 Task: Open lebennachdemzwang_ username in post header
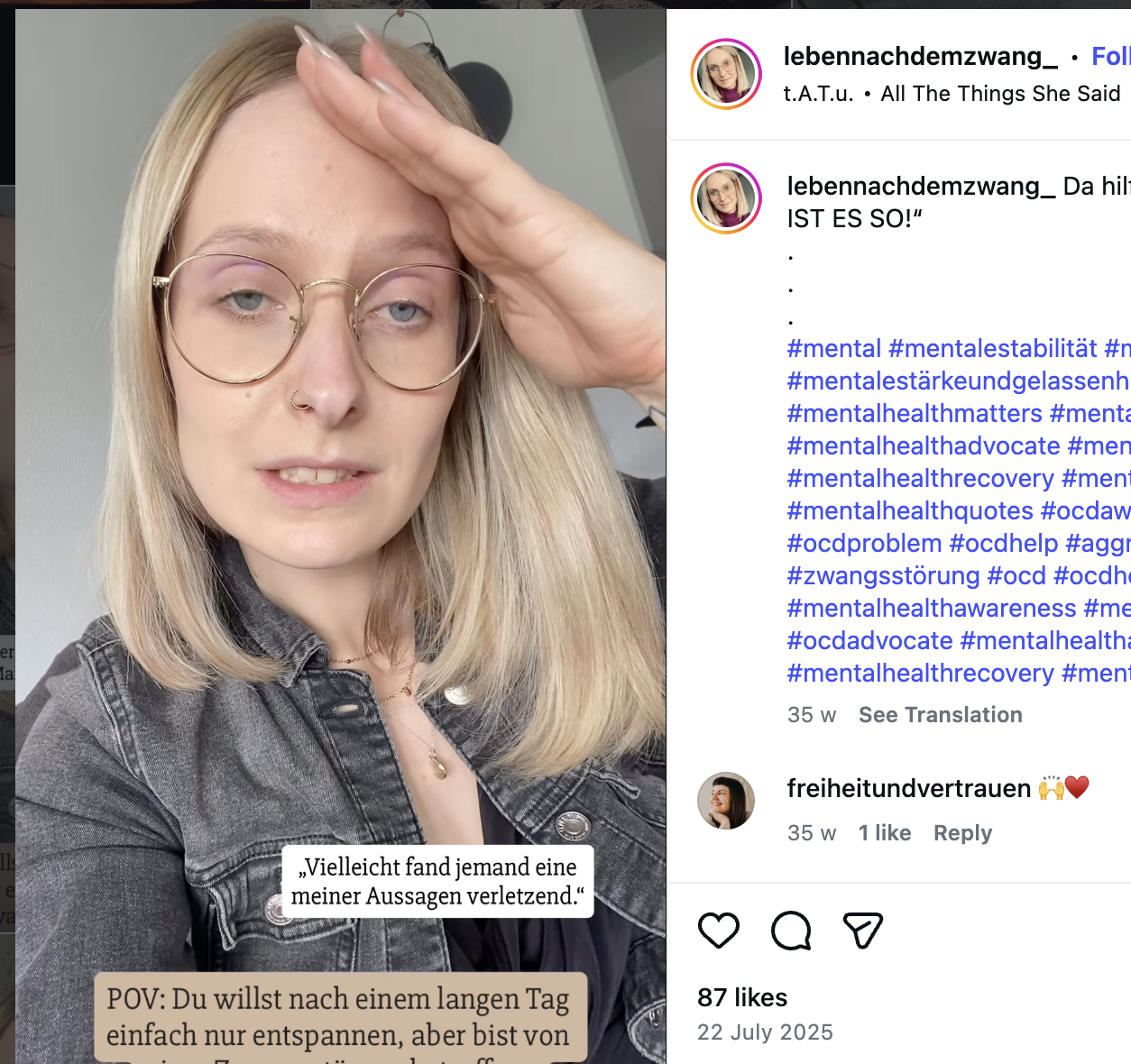pos(920,56)
